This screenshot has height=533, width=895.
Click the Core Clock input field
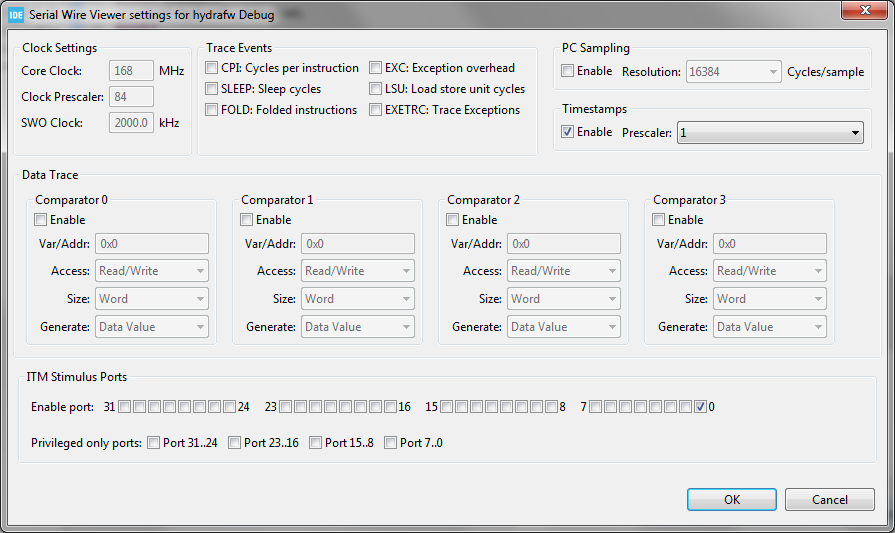tap(131, 71)
